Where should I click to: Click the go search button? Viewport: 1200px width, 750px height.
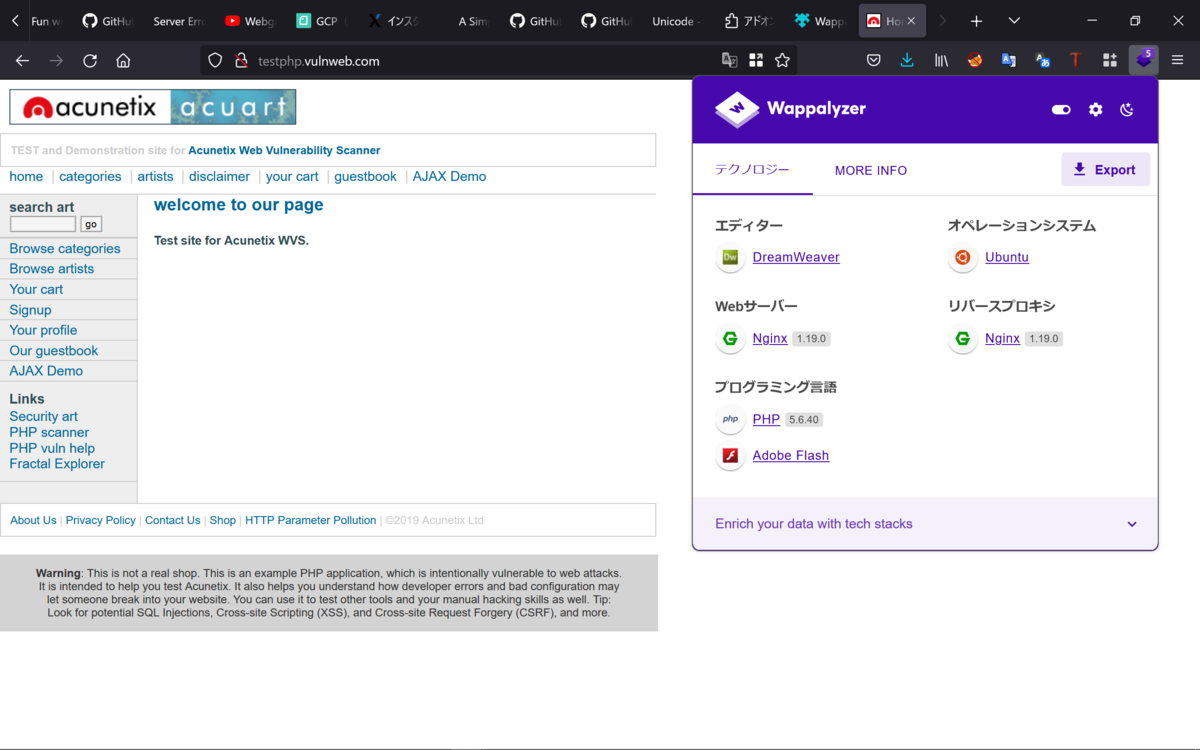(91, 224)
